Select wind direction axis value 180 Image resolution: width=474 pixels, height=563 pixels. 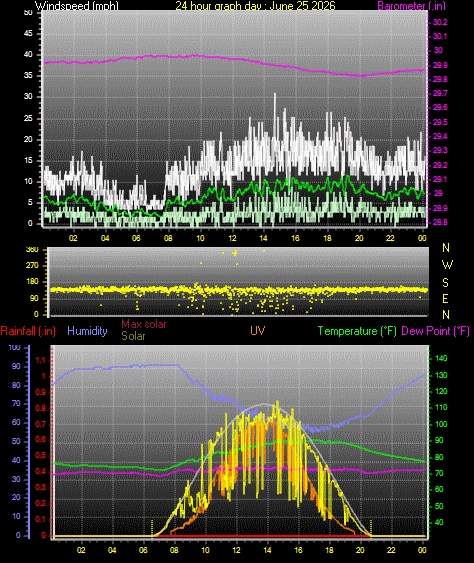[32, 282]
